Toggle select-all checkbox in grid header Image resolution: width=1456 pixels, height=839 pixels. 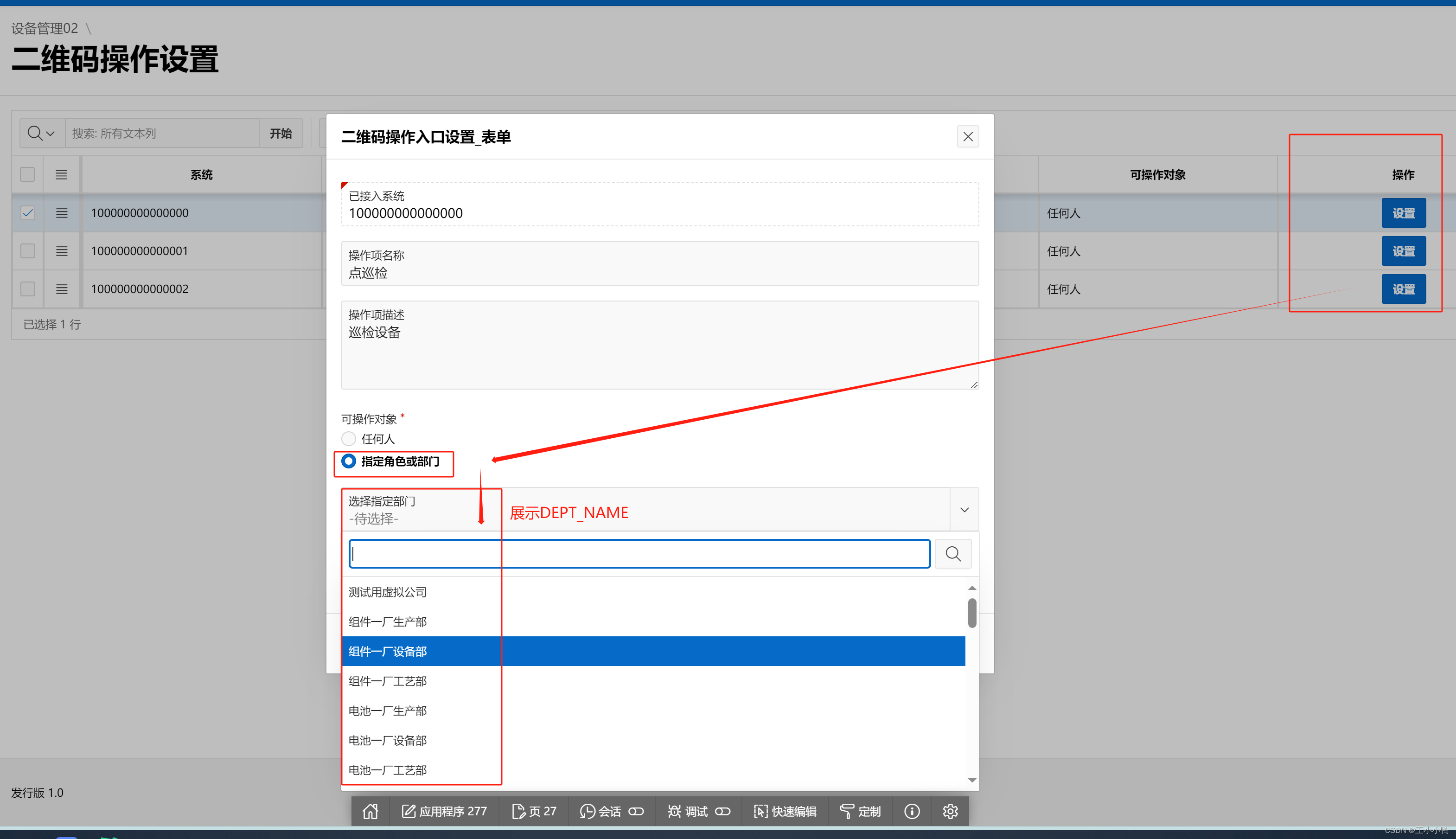pos(28,174)
